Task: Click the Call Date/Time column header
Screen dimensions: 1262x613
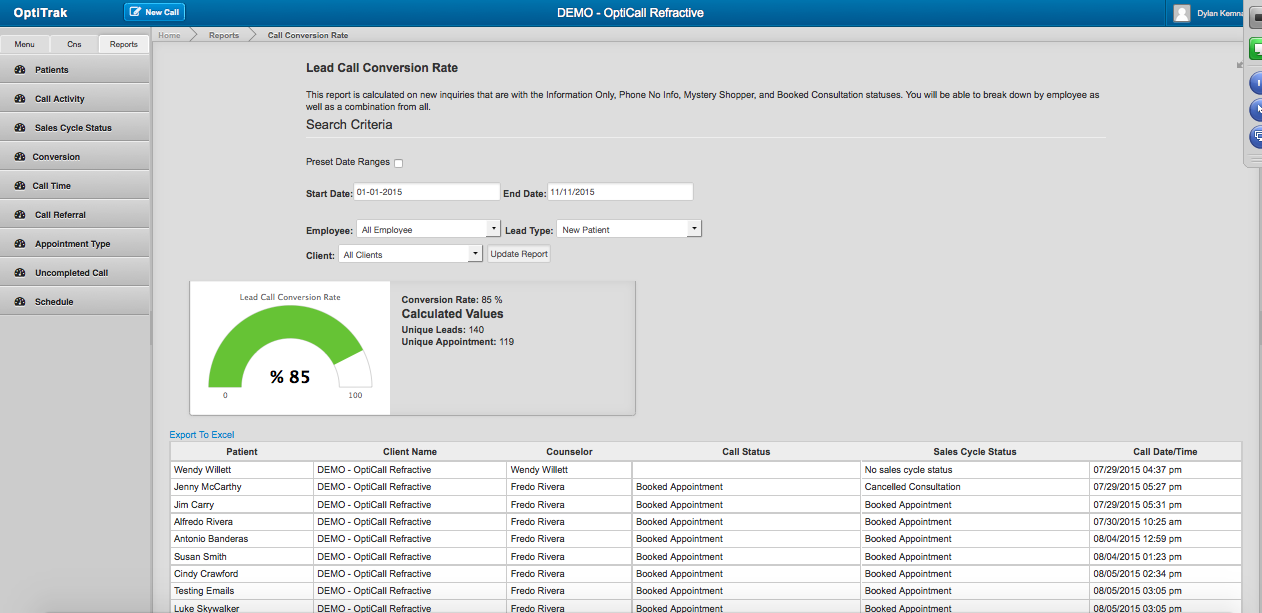Action: [x=1165, y=452]
